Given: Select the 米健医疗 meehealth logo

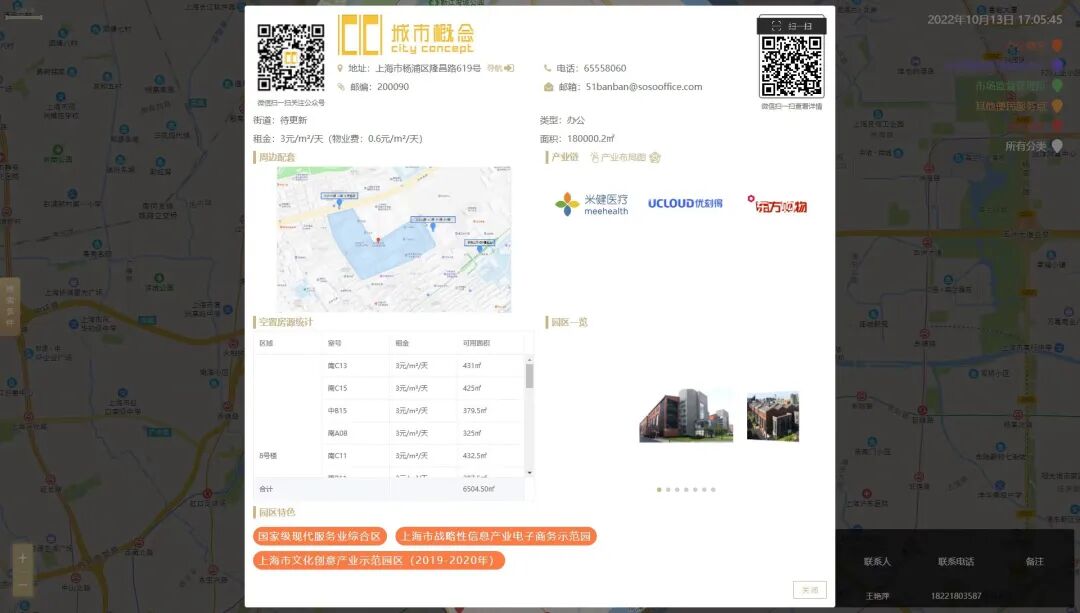Looking at the screenshot, I should tap(594, 203).
